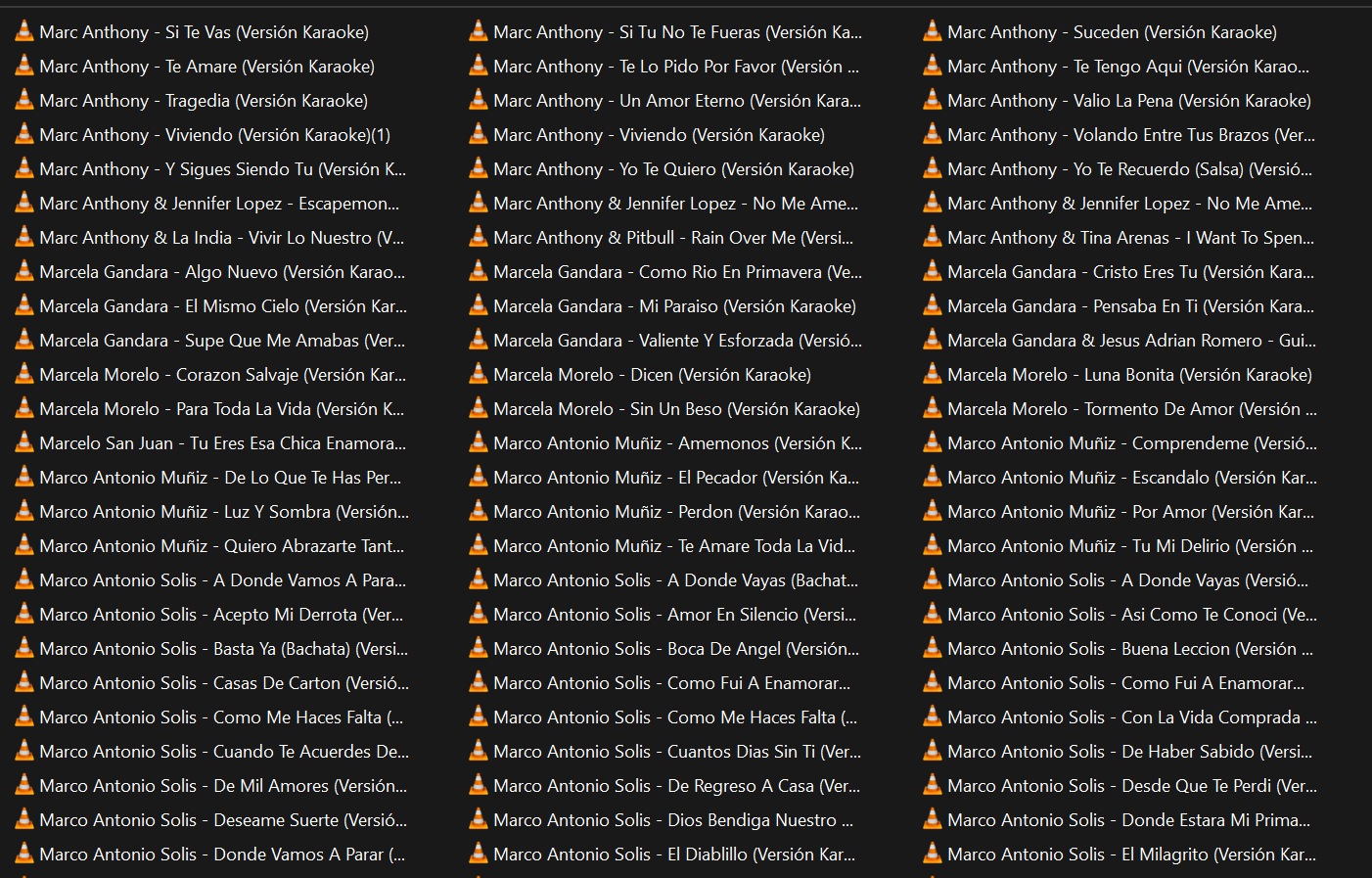Select Marc Anthony - Si Te Vas karaoke file
The image size is (1372, 878).
204,32
